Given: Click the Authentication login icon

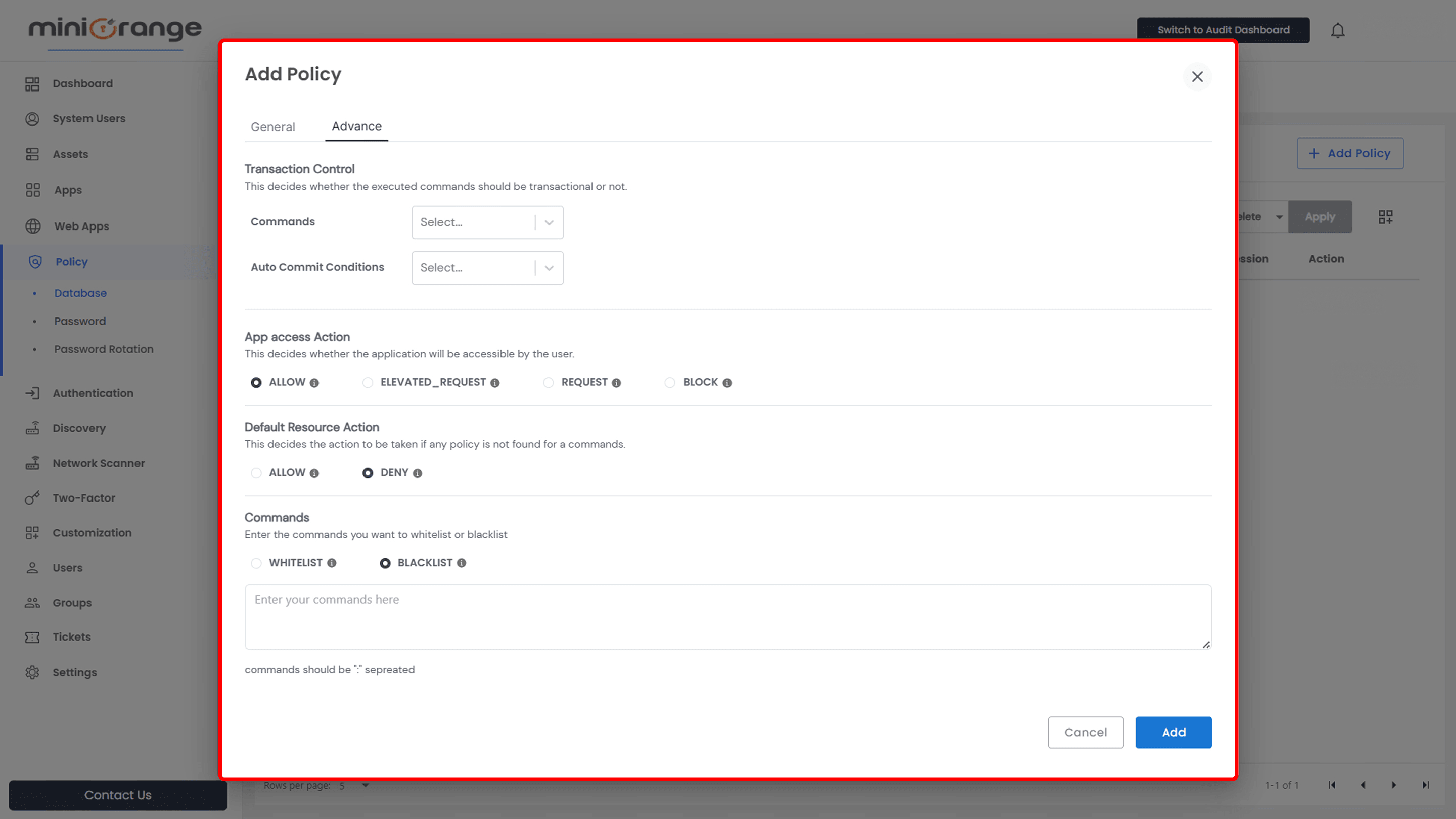Looking at the screenshot, I should click(x=32, y=393).
